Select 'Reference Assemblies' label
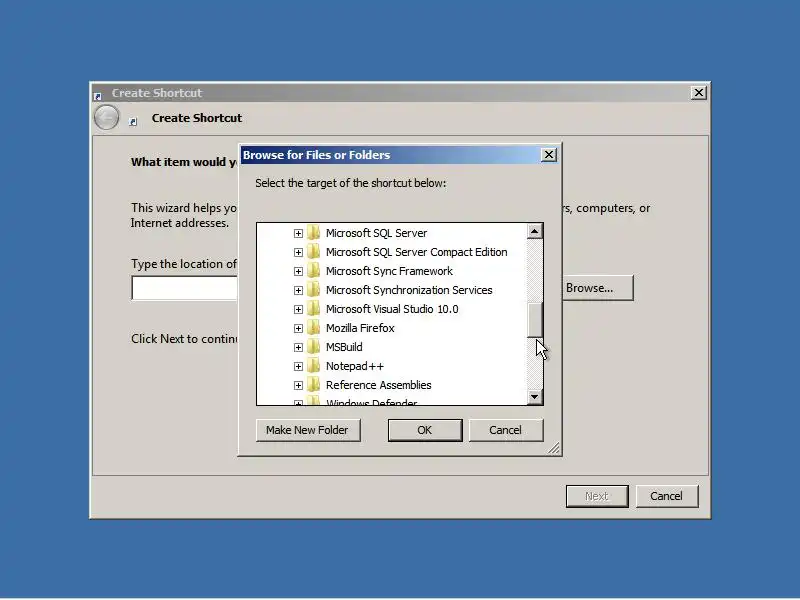The image size is (800, 600). coord(379,385)
